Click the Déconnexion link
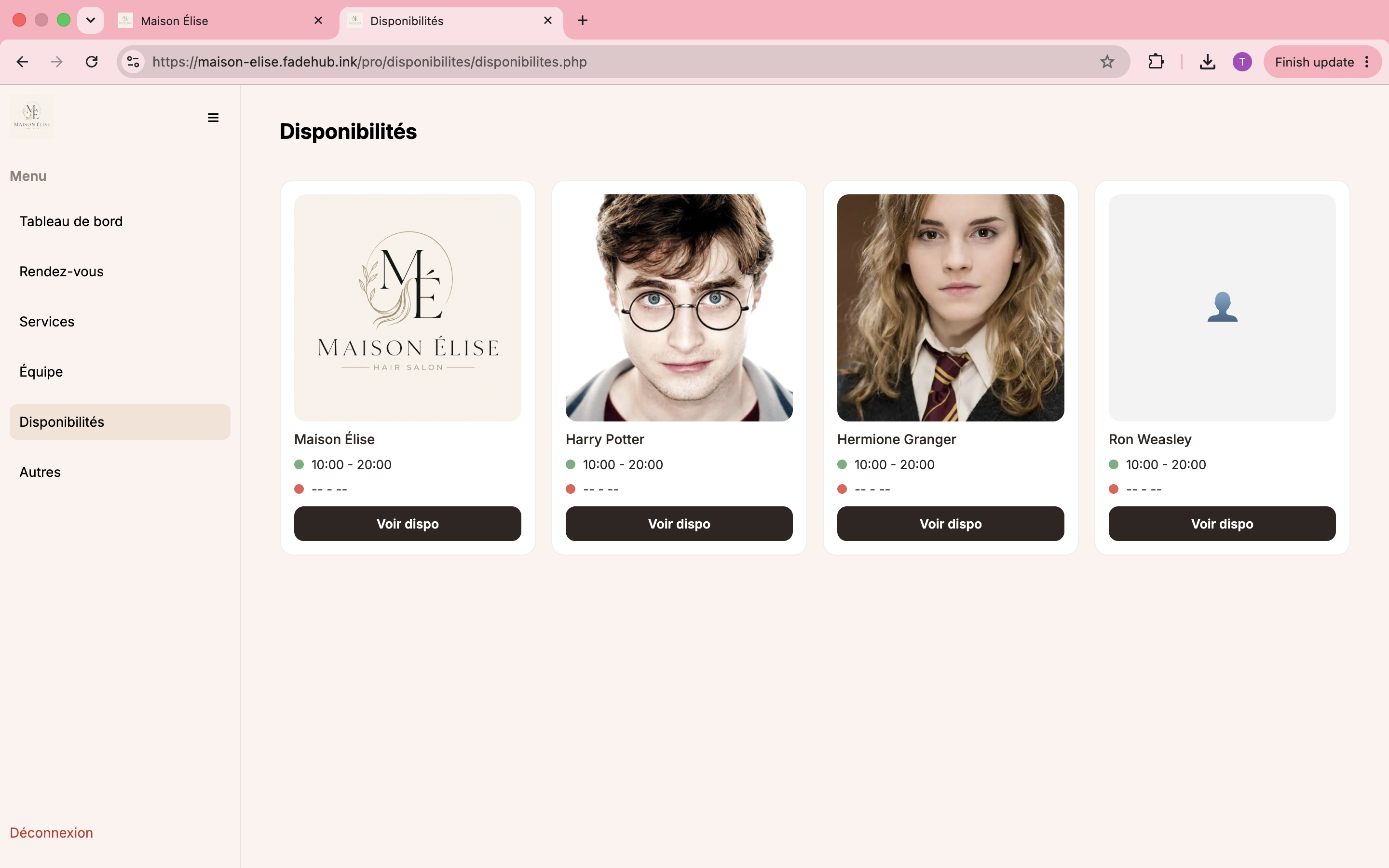The height and width of the screenshot is (868, 1389). 51,832
